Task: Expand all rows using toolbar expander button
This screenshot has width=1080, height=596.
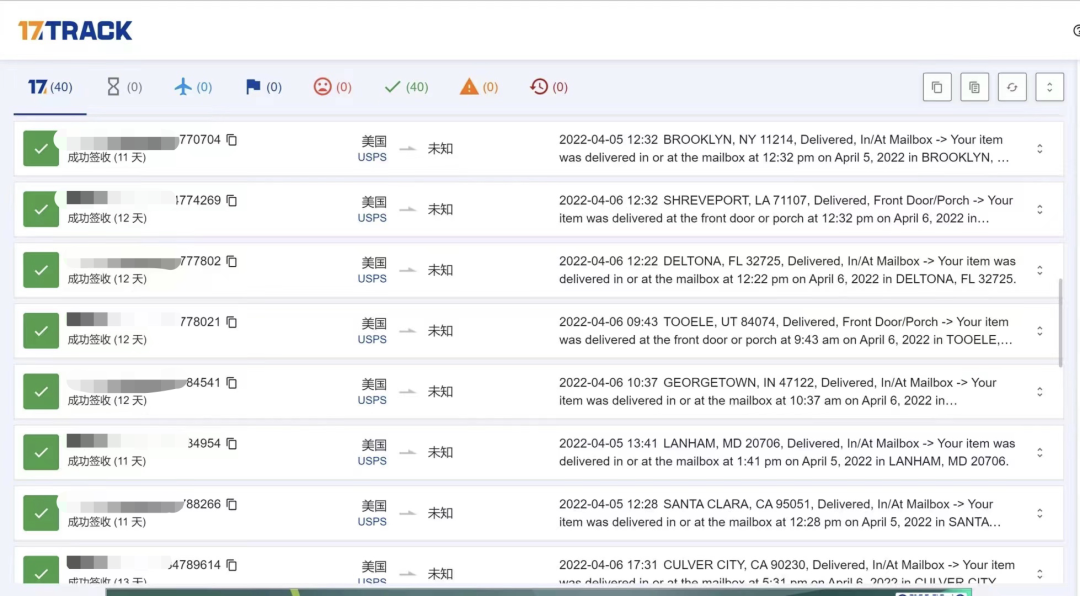Action: tap(1049, 87)
